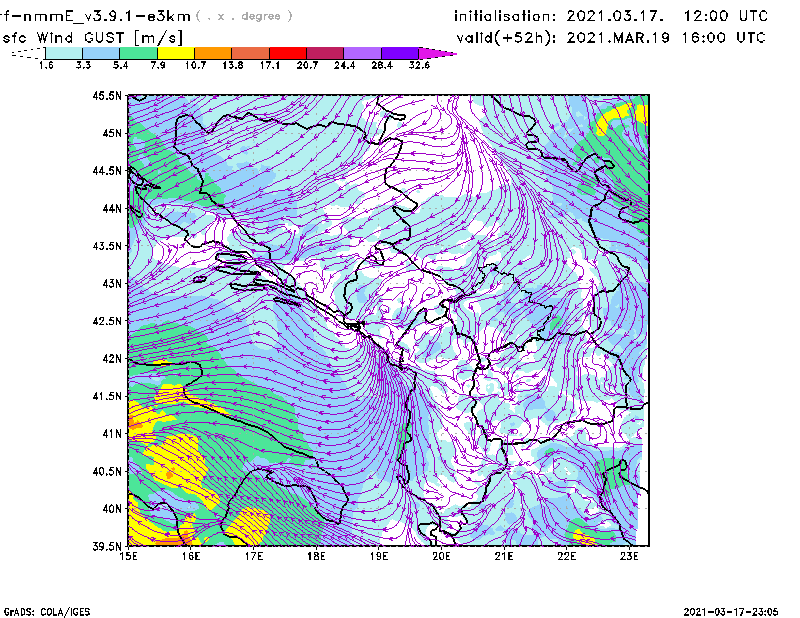Click the red 17.1–20.7 legend swatch
This screenshot has width=800, height=618.
click(288, 53)
